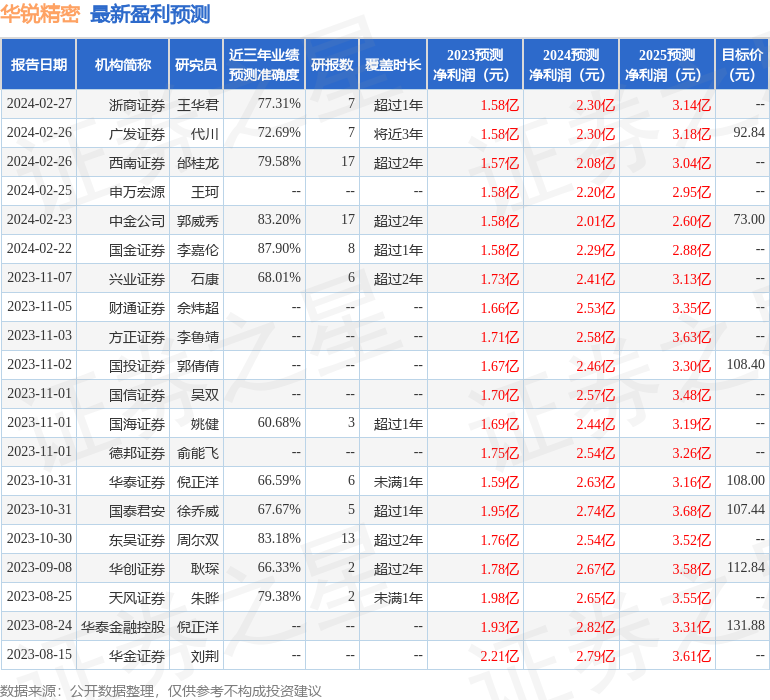Select the 报告日期 column header
The height and width of the screenshot is (700, 770).
39,64
